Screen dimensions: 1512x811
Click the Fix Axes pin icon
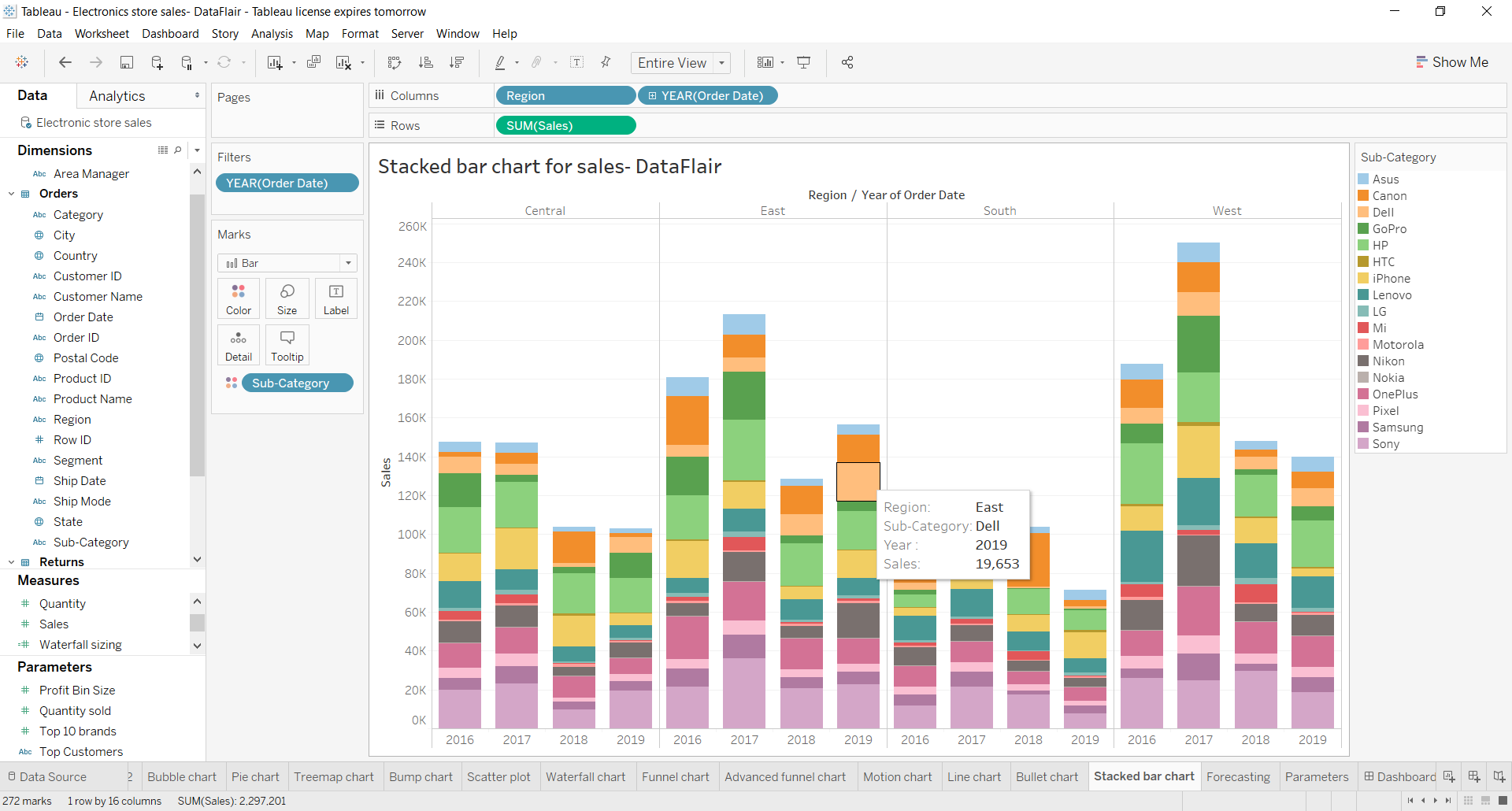[606, 62]
